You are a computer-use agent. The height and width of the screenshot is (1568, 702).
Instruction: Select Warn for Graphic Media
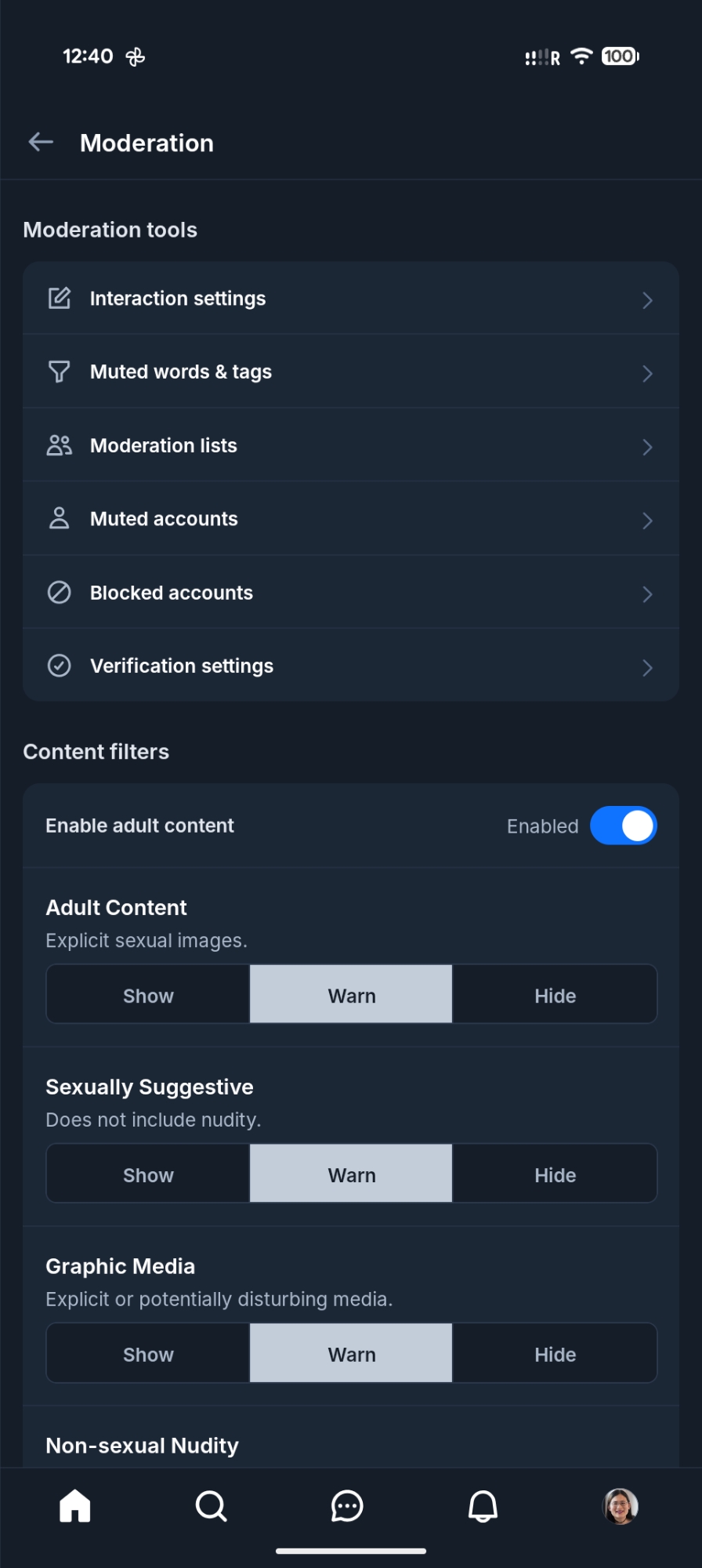[351, 1354]
